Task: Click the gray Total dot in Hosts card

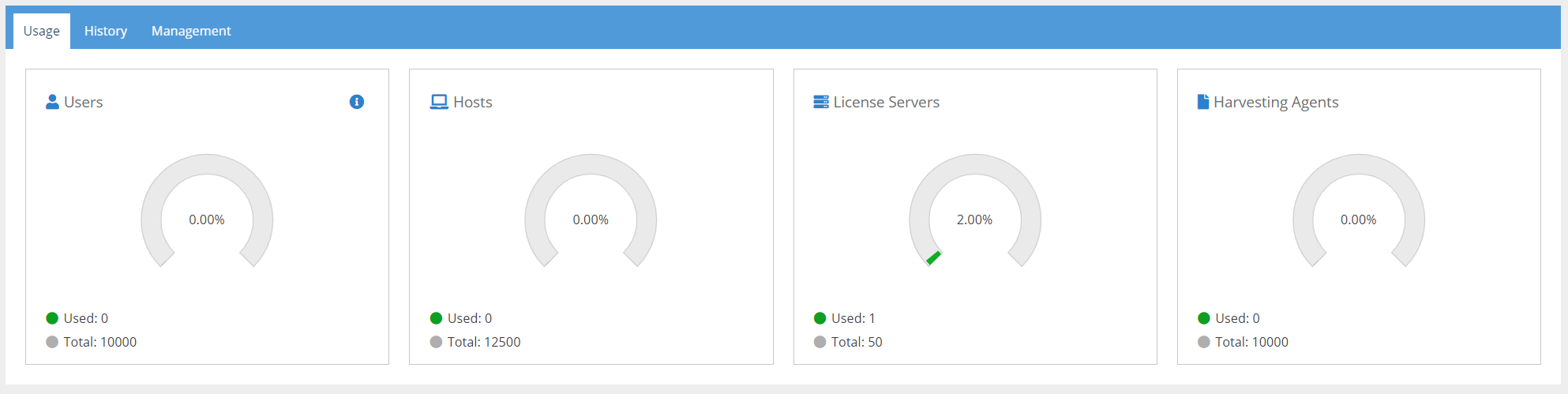Action: tap(436, 342)
